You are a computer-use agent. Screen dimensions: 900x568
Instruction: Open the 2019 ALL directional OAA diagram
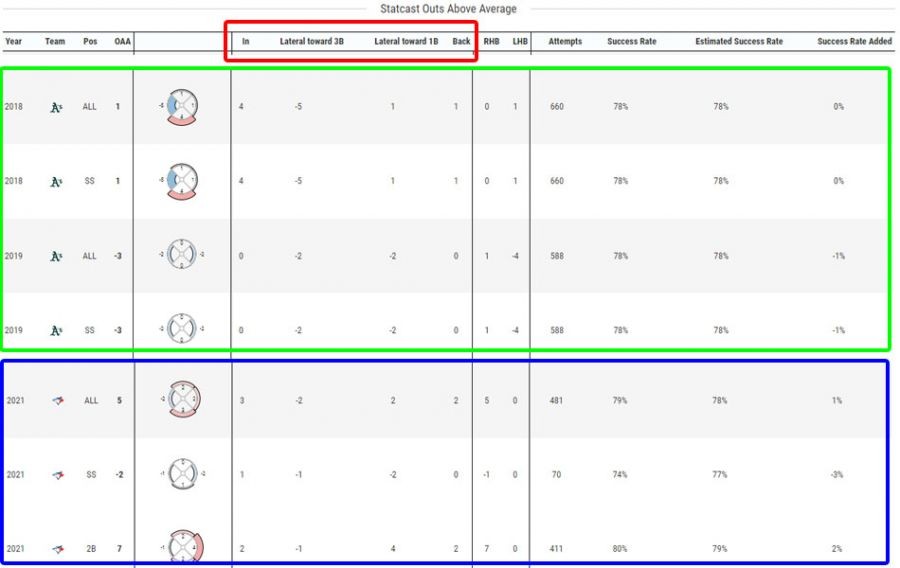(x=181, y=255)
